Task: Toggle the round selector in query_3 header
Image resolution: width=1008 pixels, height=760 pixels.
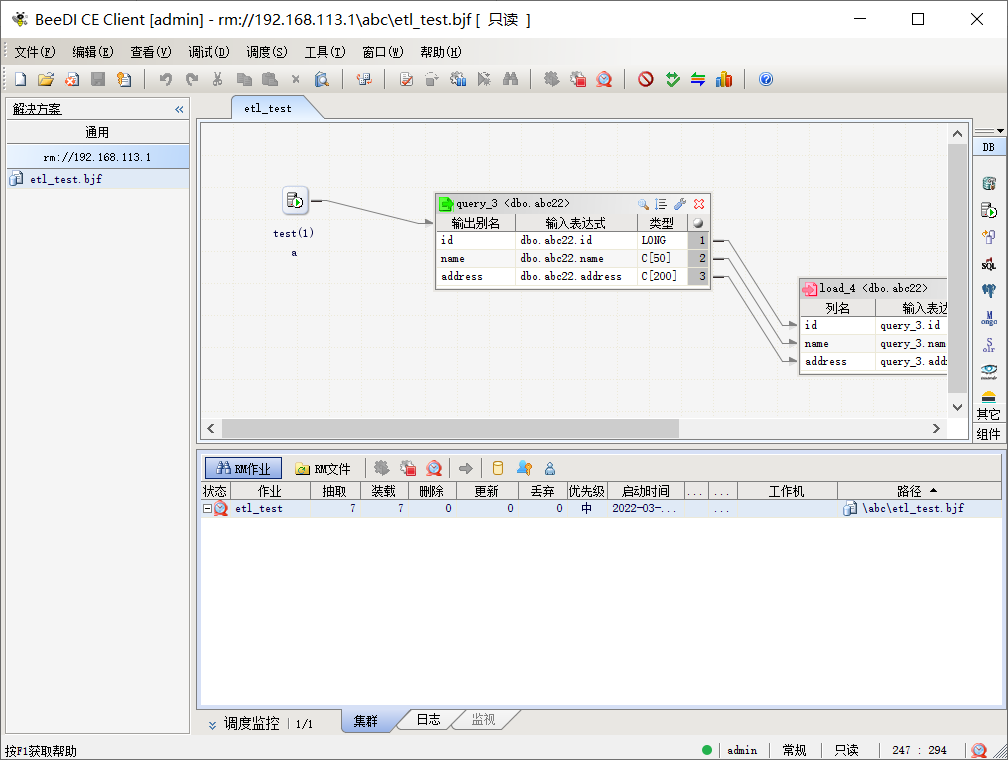Action: [x=698, y=223]
